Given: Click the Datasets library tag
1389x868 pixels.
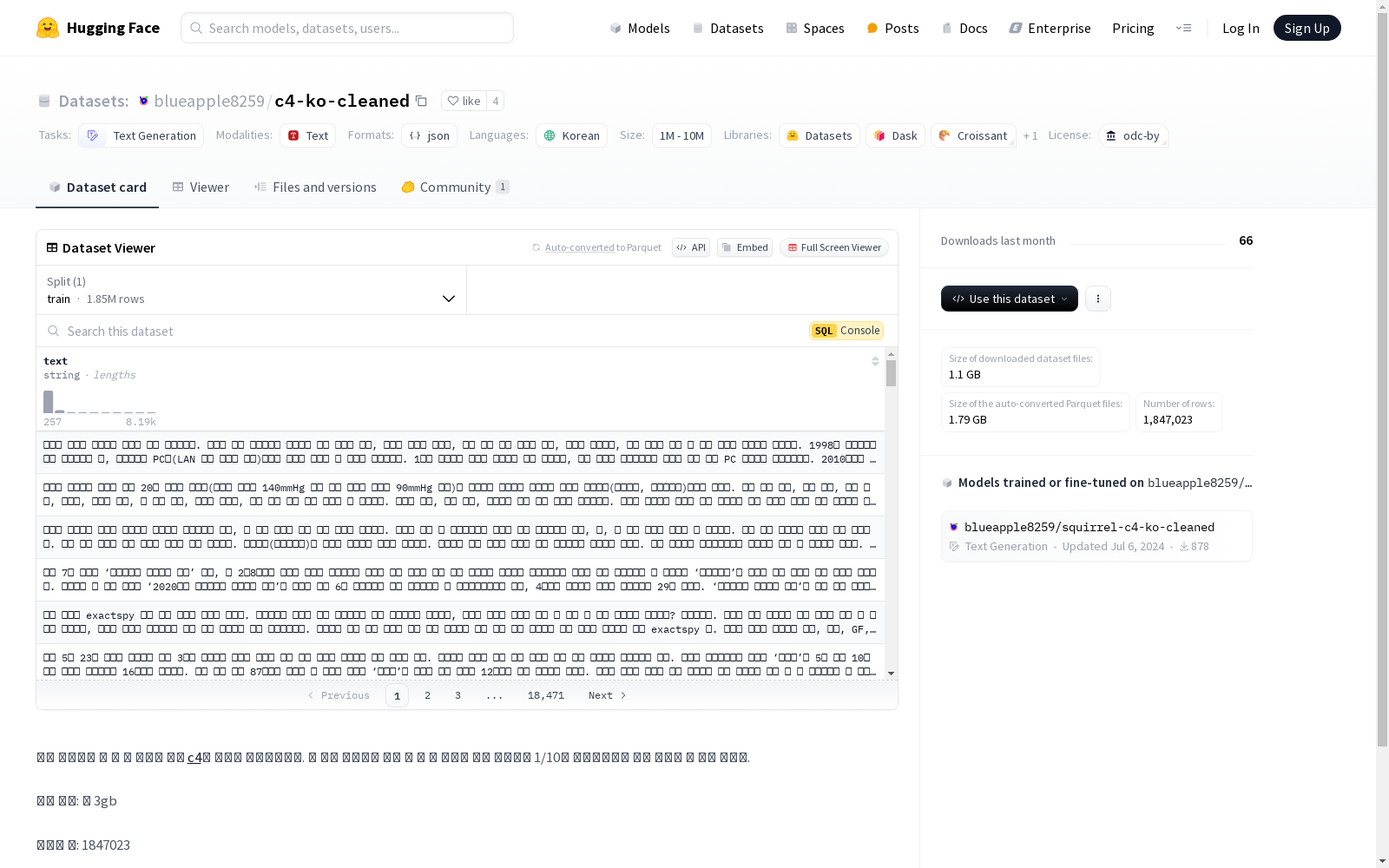Looking at the screenshot, I should pyautogui.click(x=820, y=135).
